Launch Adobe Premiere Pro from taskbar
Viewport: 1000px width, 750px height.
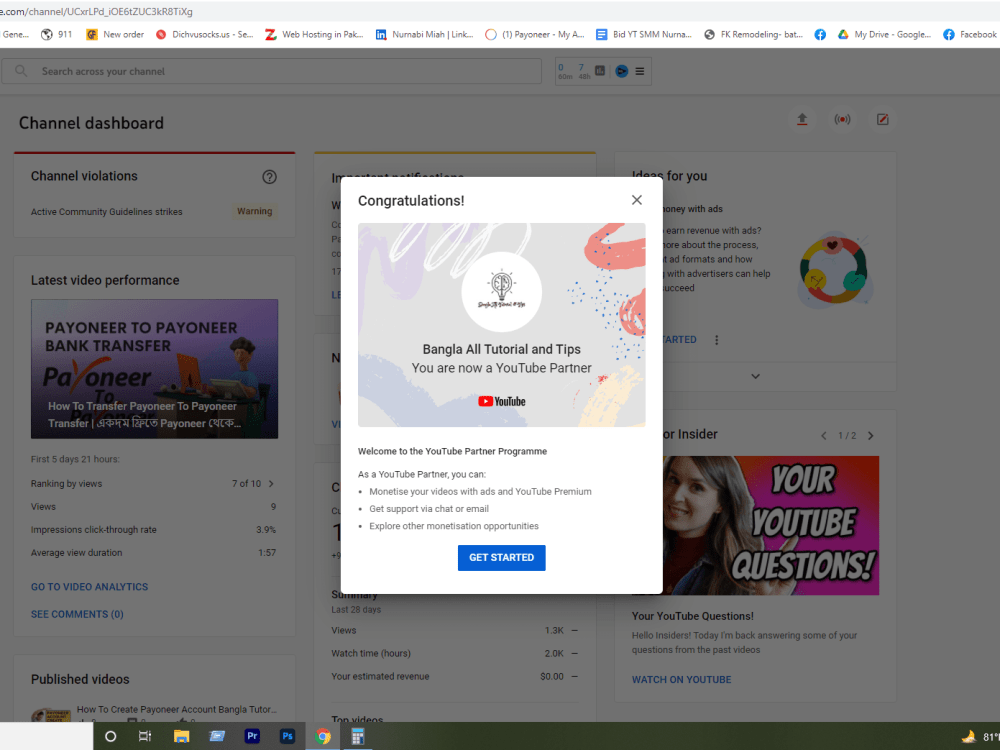[252, 736]
